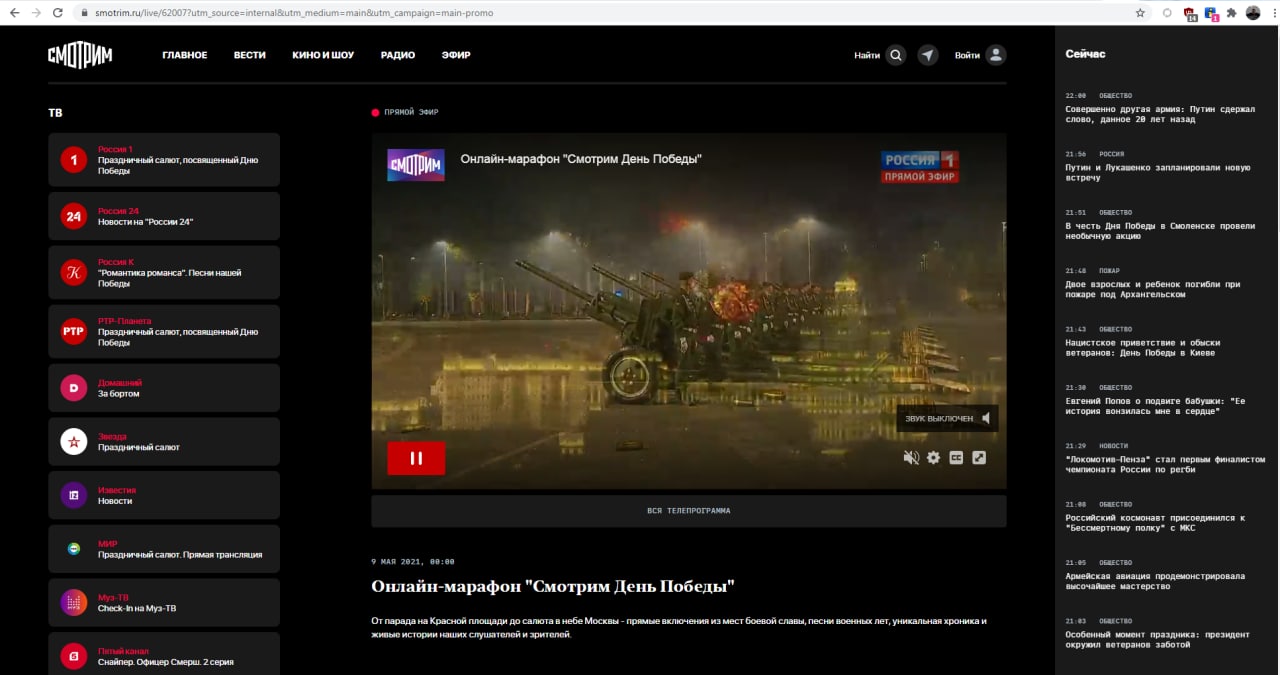
Task: Open 'Особенный момент праздника' headline
Action: [x=1158, y=640]
